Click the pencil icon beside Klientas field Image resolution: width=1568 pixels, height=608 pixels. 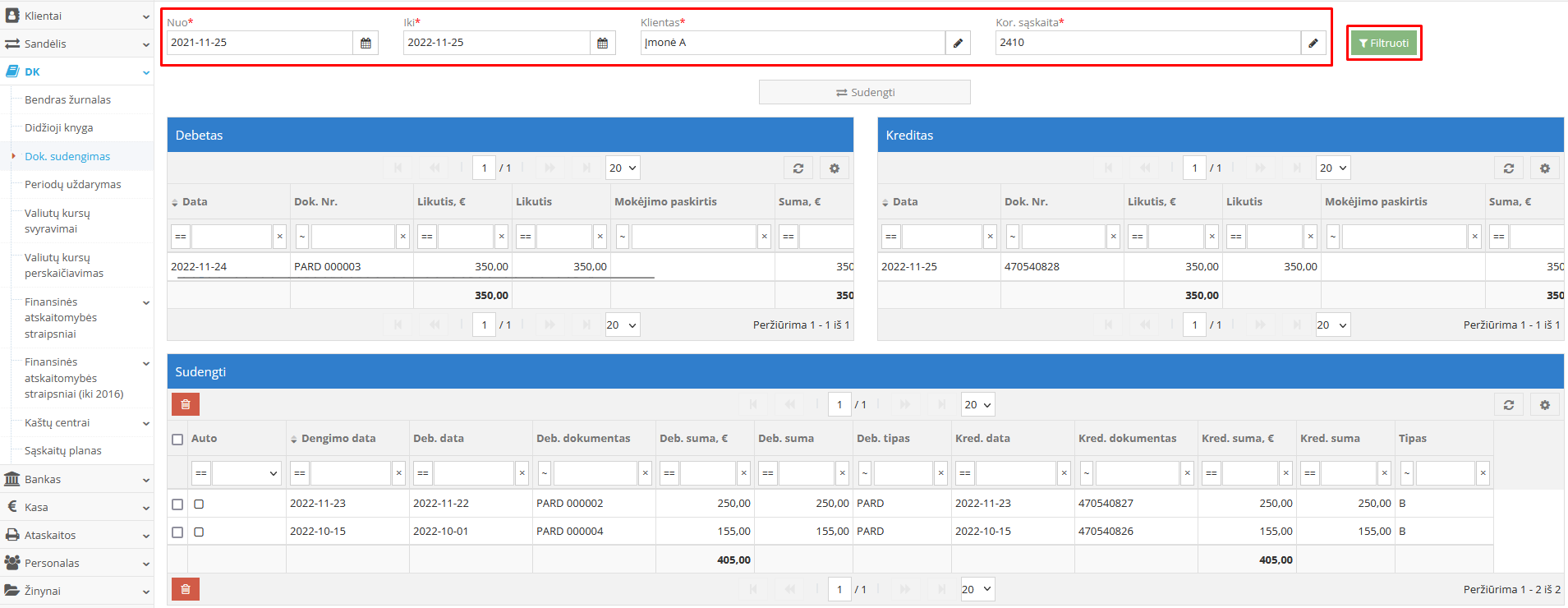[958, 43]
